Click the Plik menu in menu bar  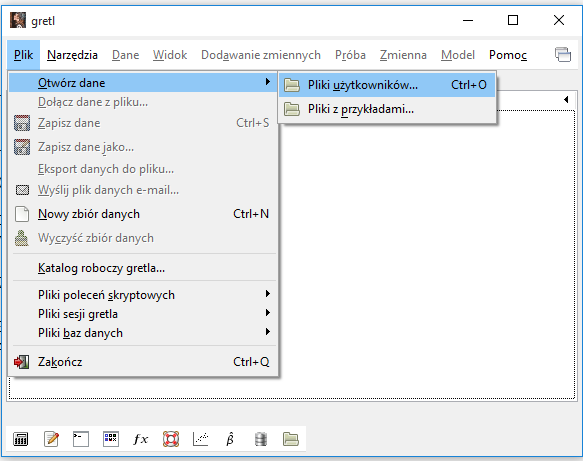coord(23,55)
